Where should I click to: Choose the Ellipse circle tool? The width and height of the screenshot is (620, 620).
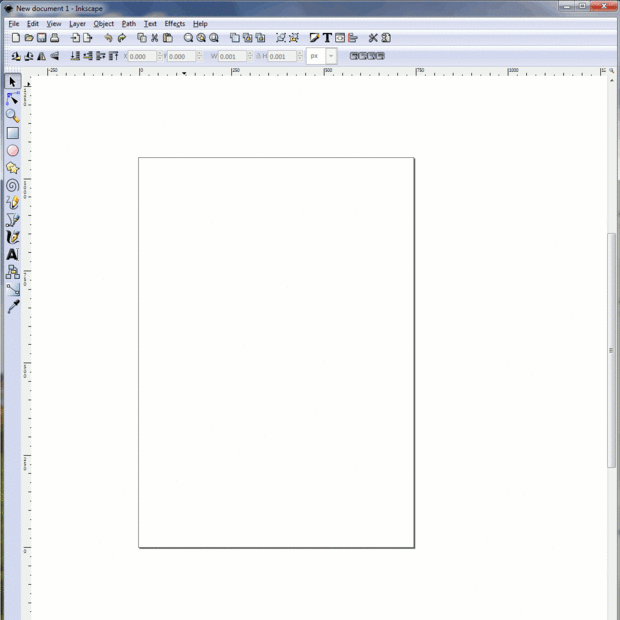13,151
